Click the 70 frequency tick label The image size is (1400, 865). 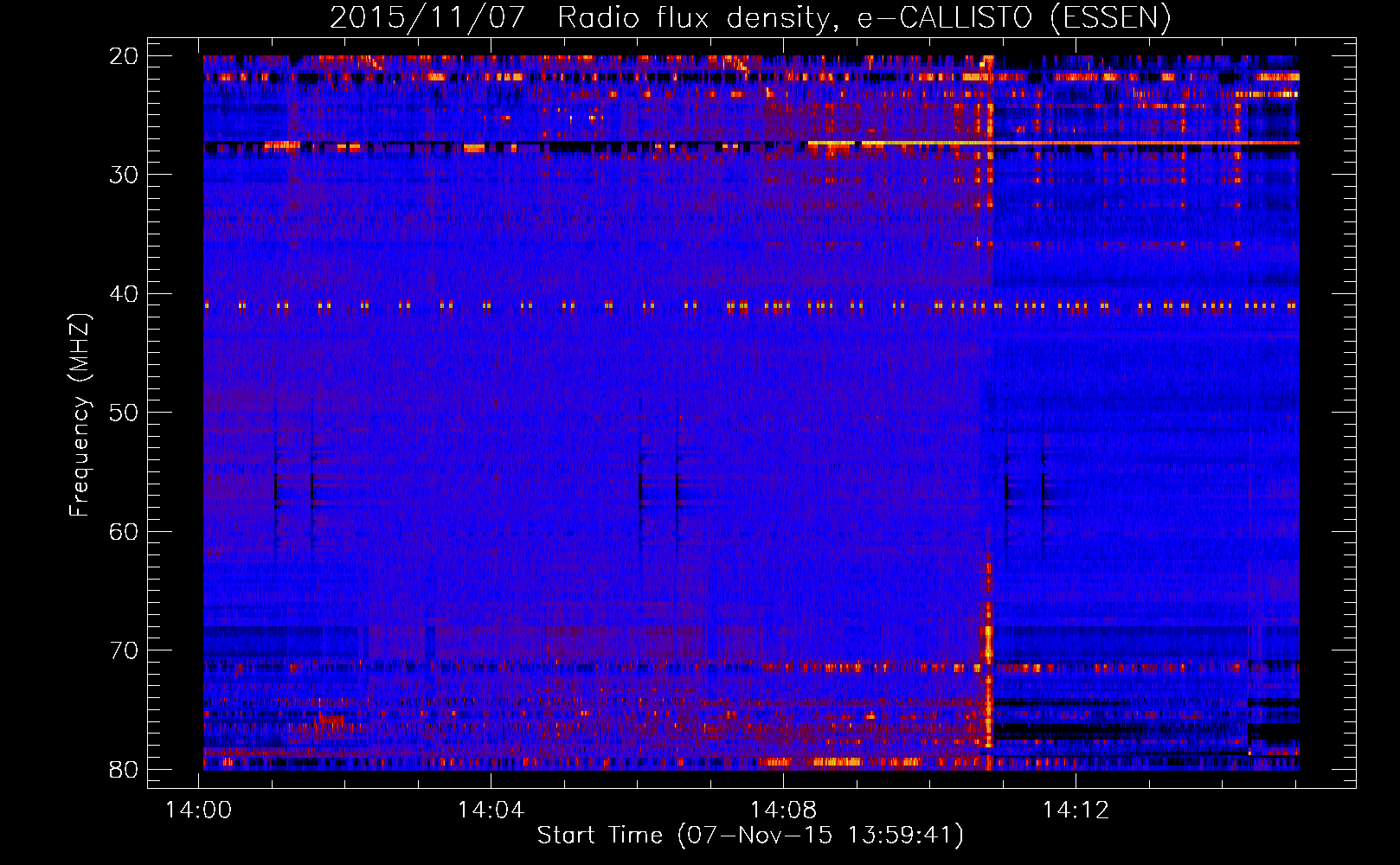125,650
